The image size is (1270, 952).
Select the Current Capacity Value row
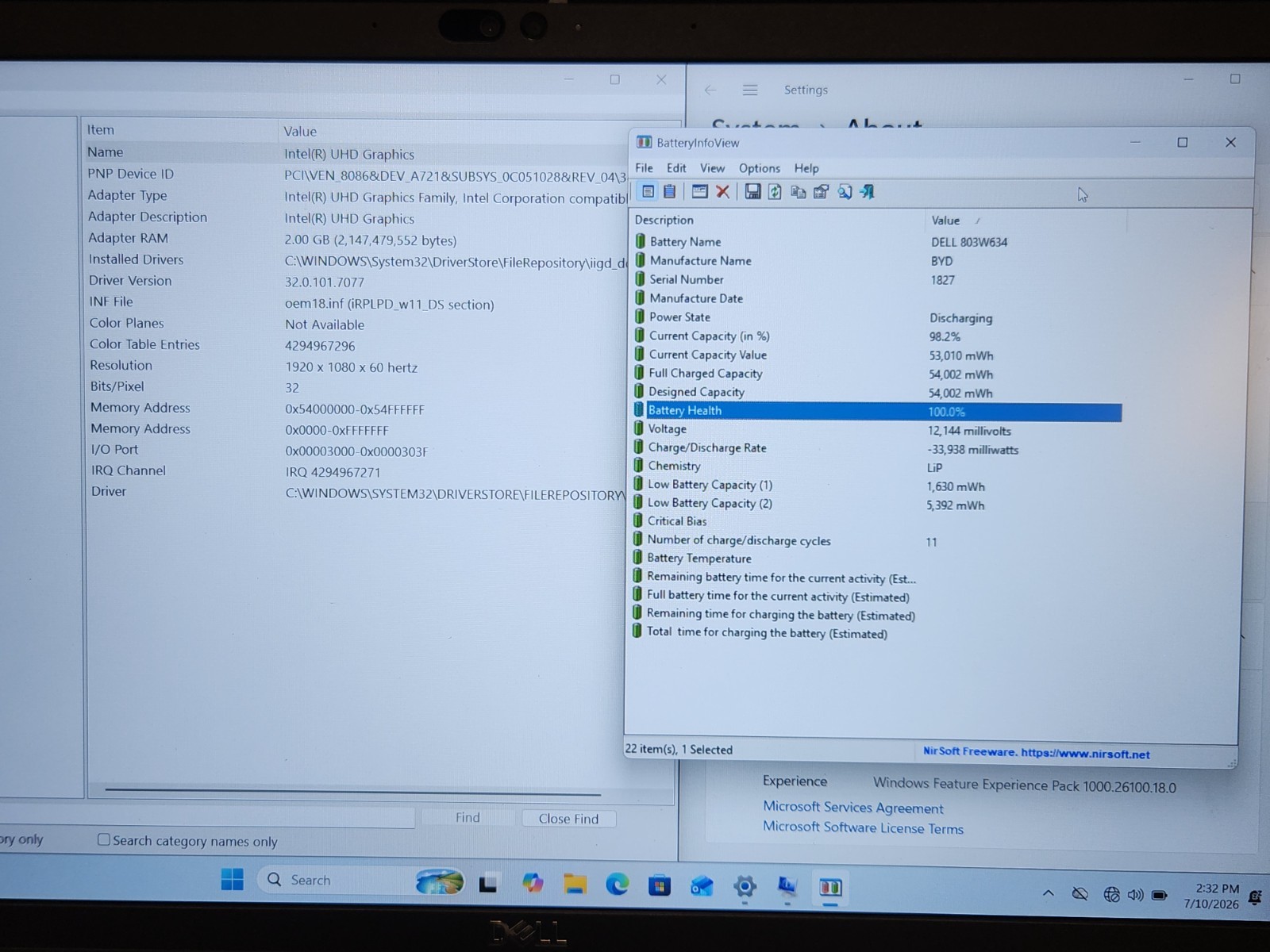(877, 355)
